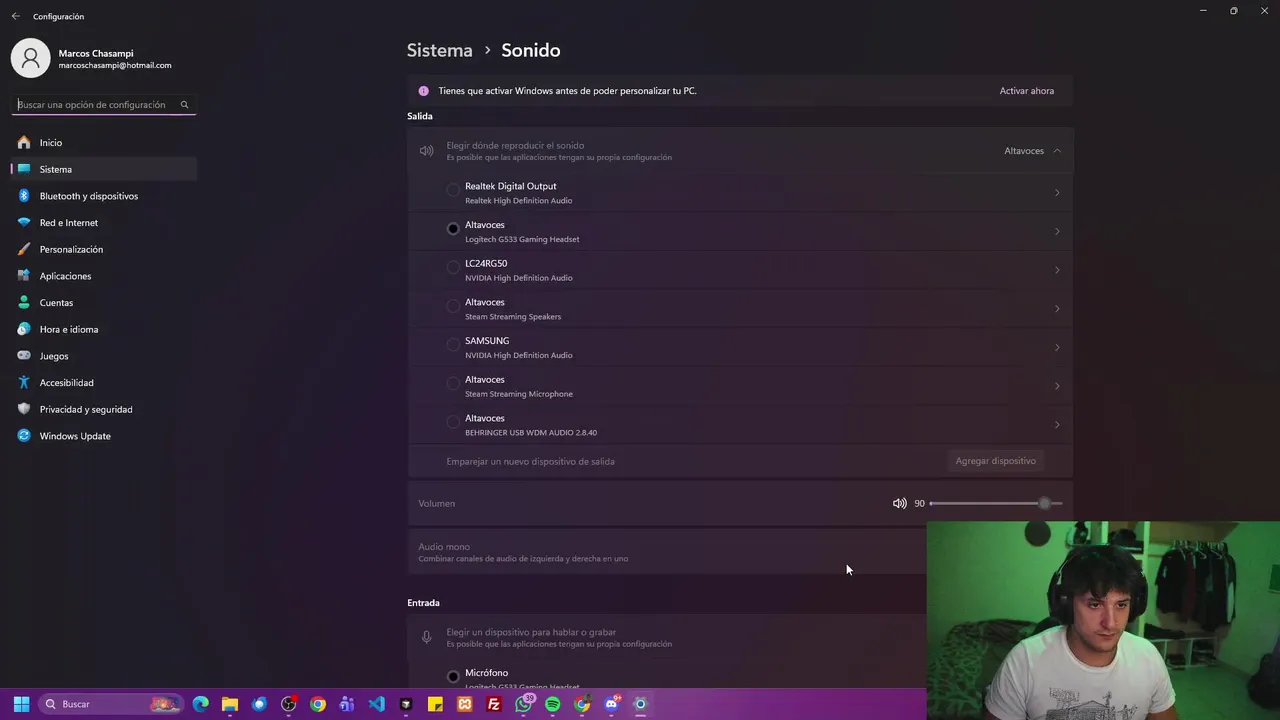Screen dimensions: 1280x720
Task: Open Inicio in settings sidebar
Action: [104, 143]
